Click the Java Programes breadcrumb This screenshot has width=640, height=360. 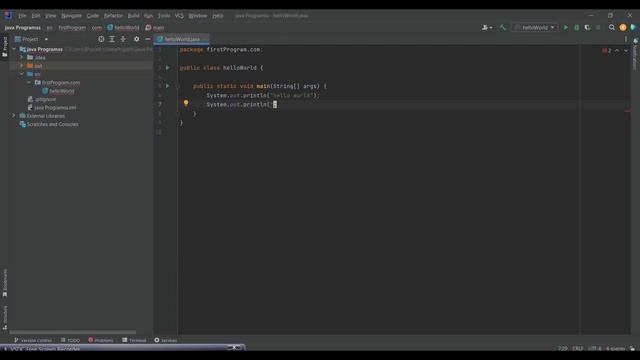22,28
